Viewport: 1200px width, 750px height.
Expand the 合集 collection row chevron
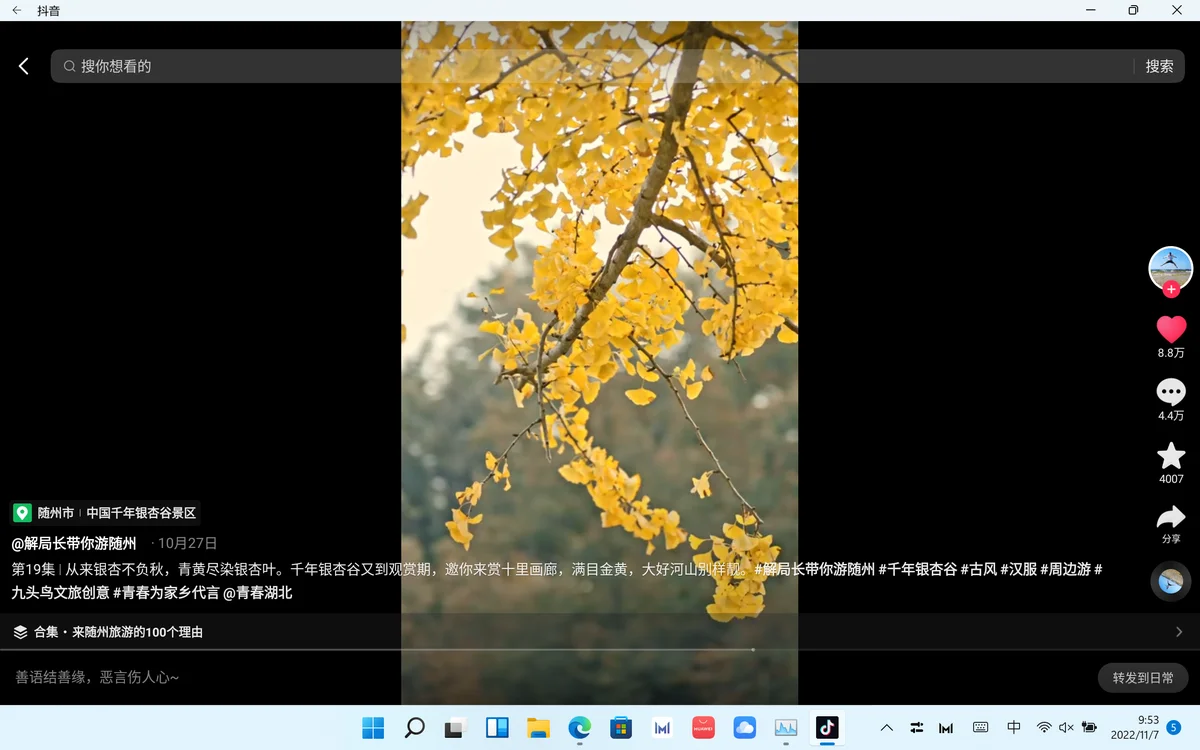click(1179, 632)
